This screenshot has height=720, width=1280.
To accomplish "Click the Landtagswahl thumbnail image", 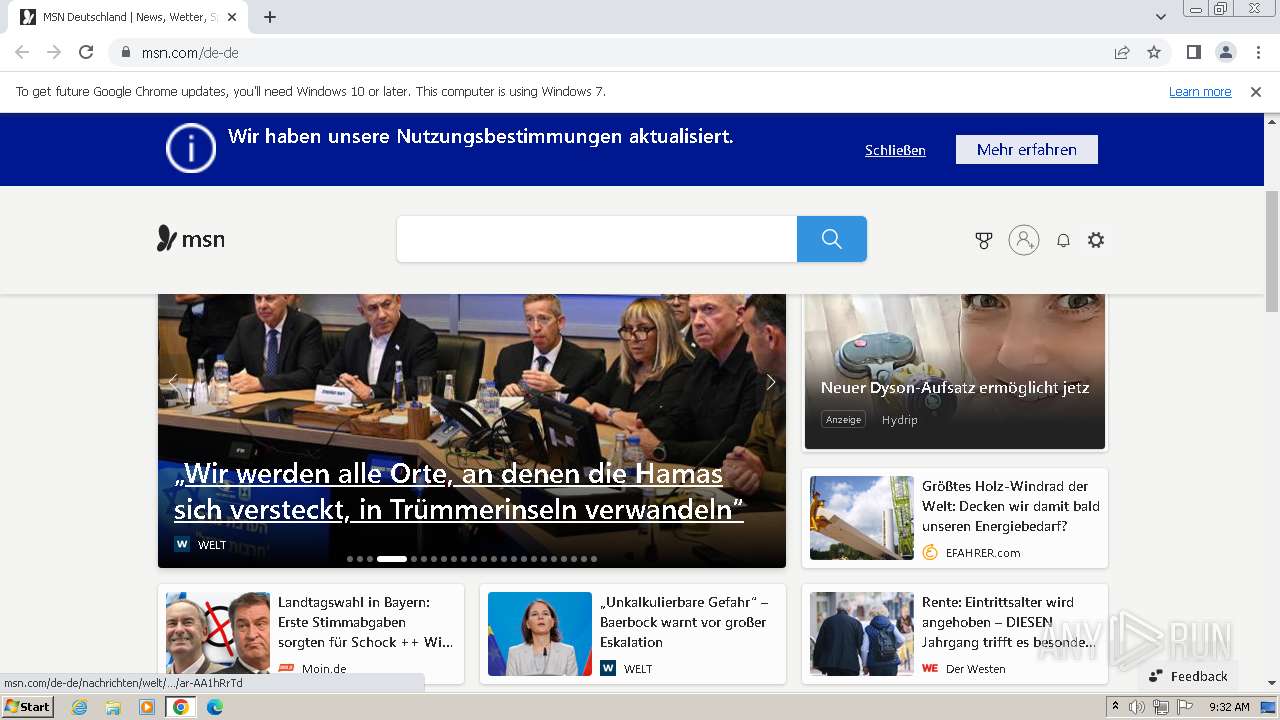I will pos(218,634).
